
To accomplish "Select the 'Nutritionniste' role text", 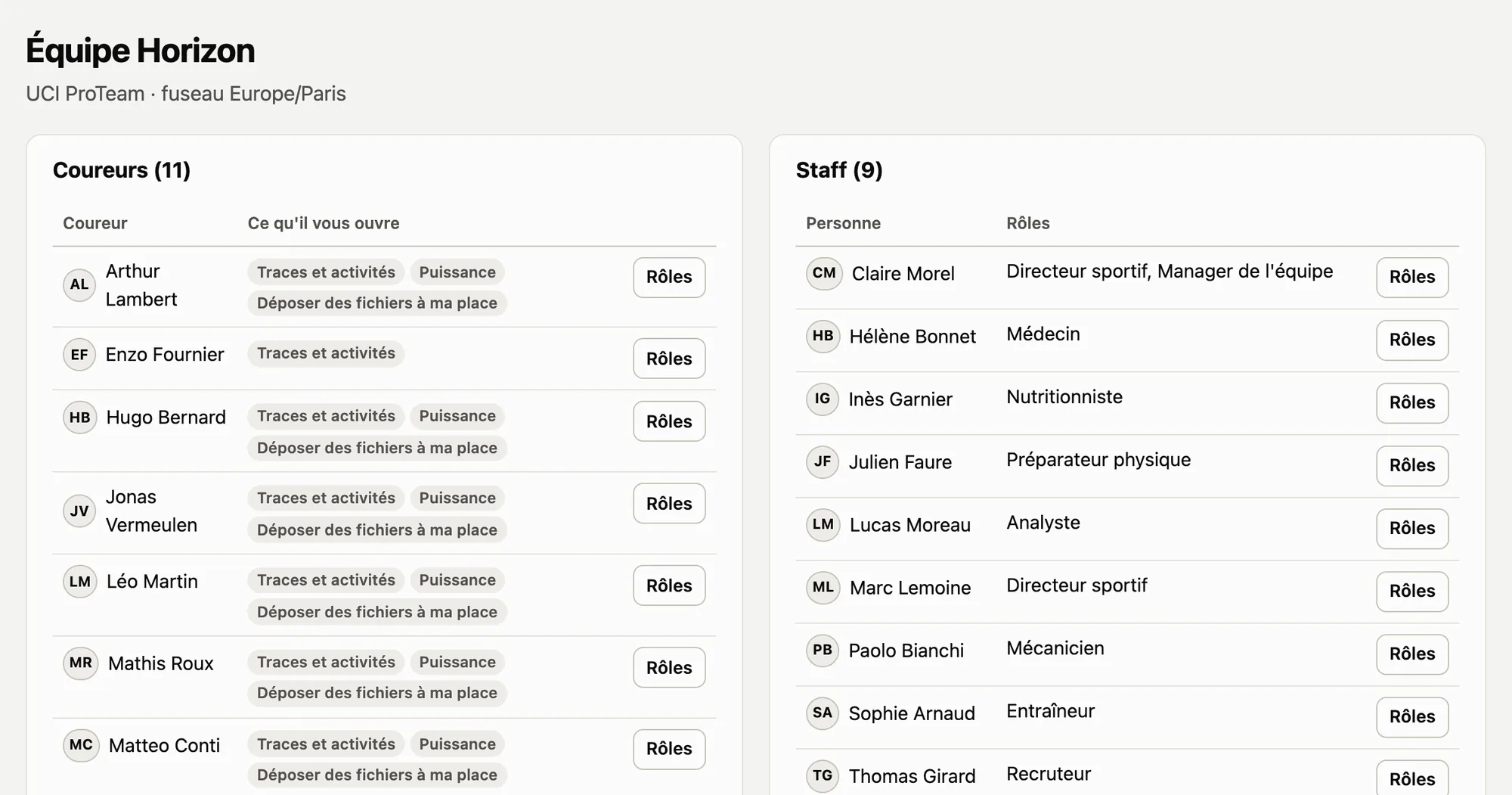I will coord(1064,397).
